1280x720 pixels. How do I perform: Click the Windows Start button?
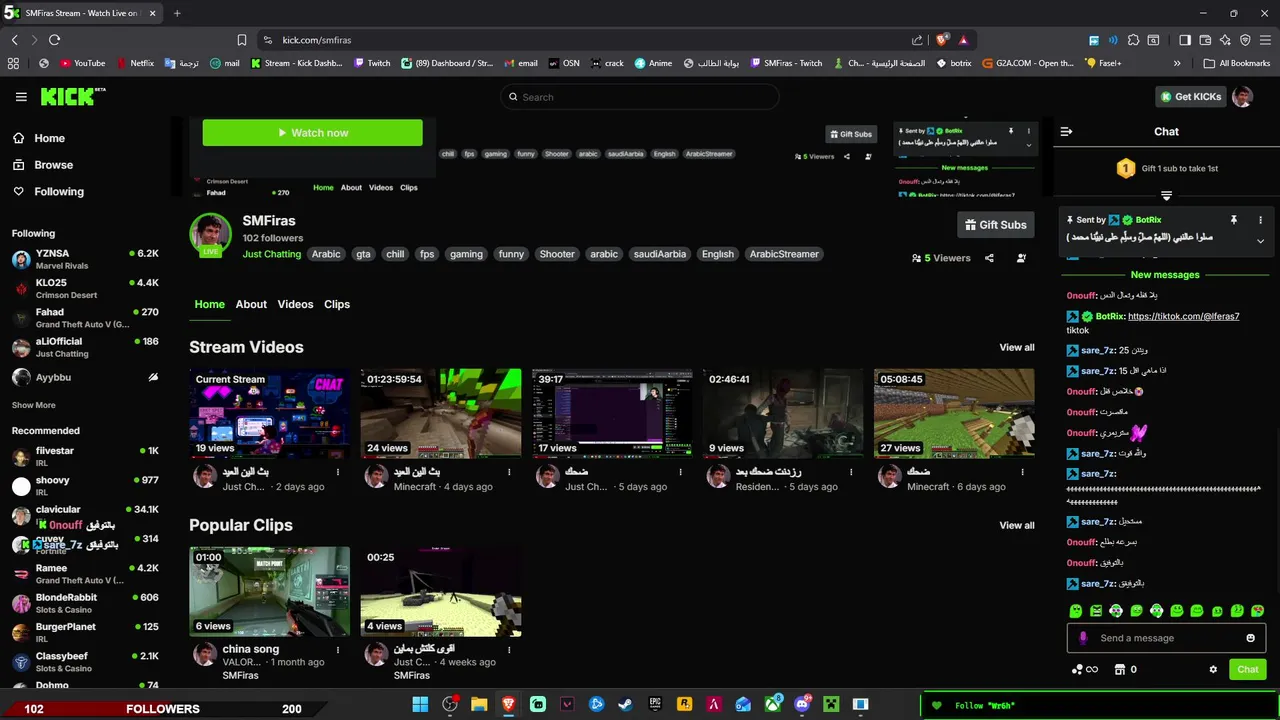point(420,704)
